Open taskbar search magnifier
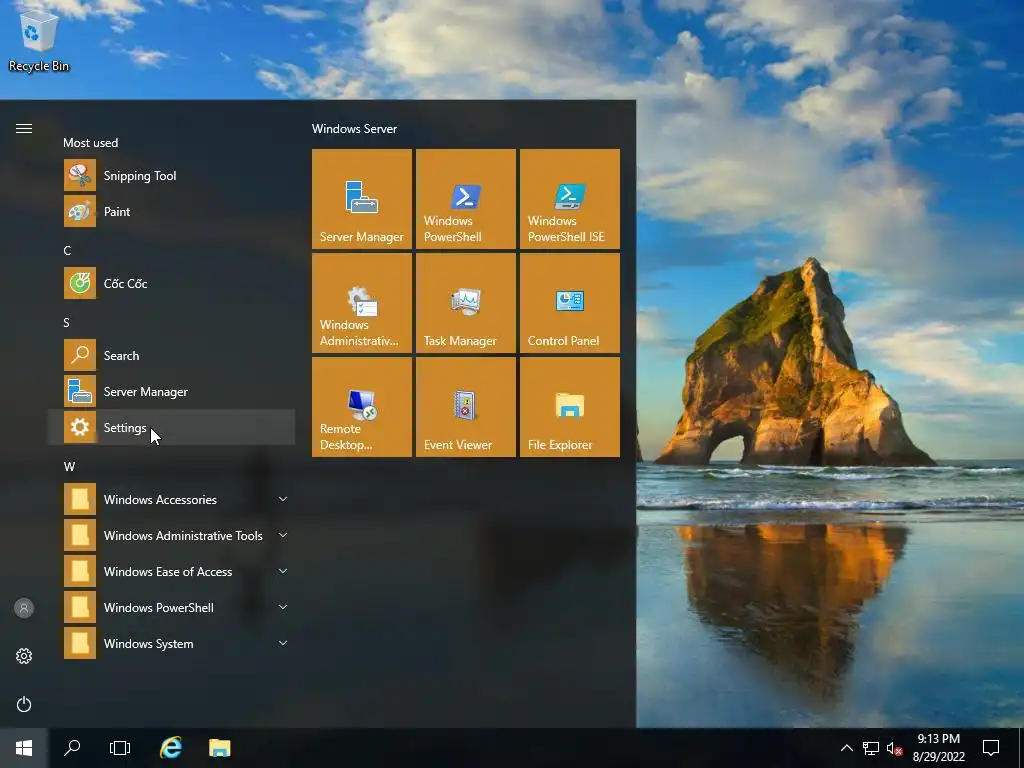1024x768 pixels. coord(72,748)
